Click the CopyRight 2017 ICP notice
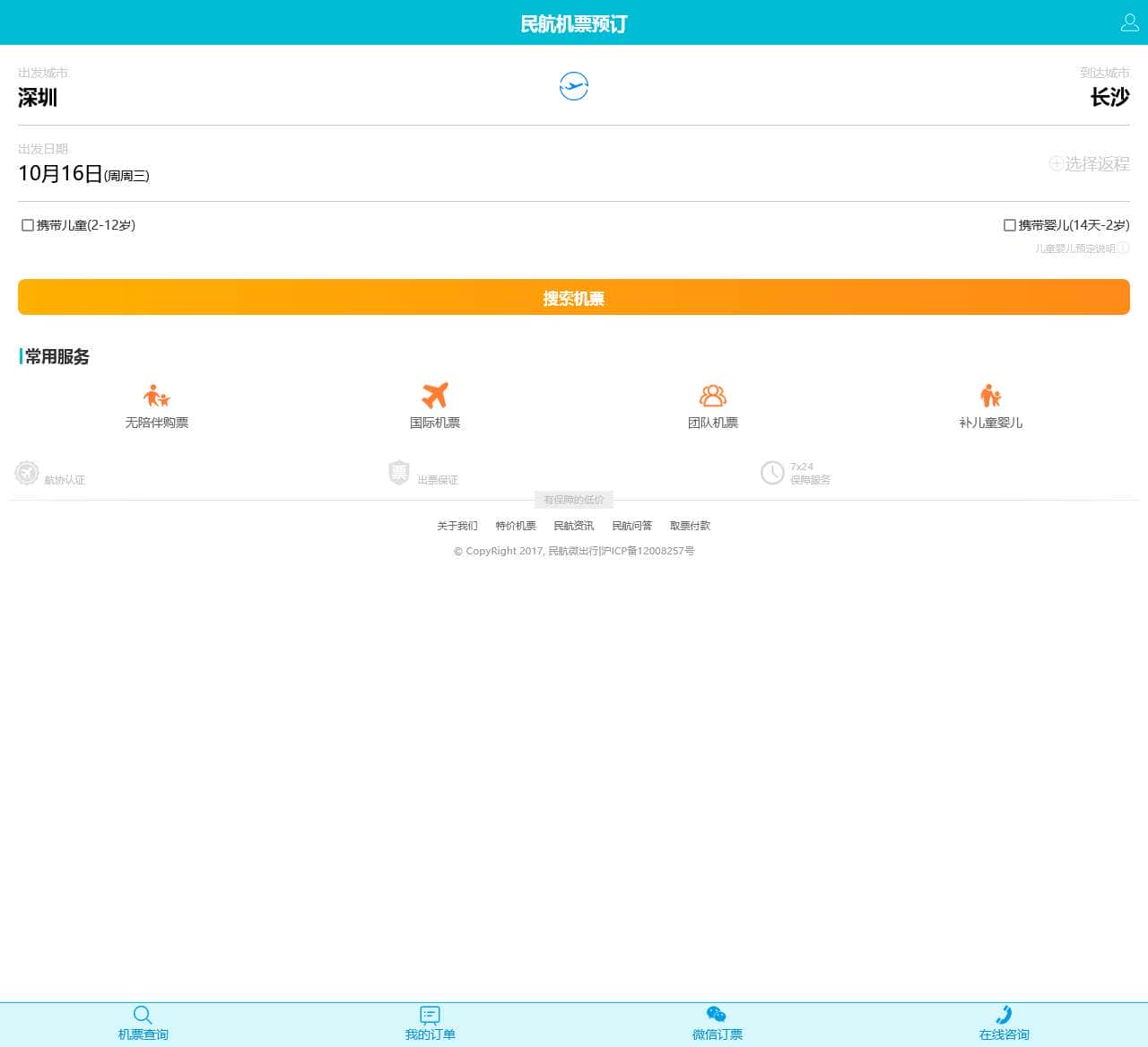 [x=574, y=551]
